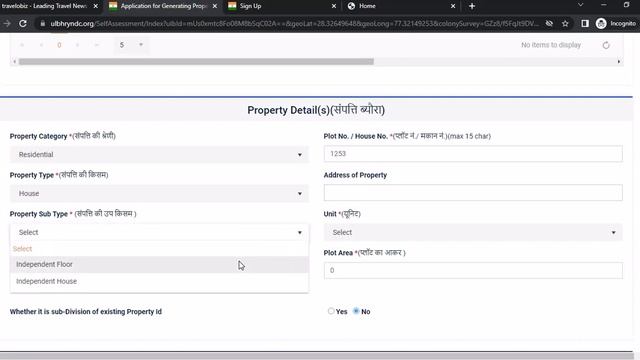This screenshot has width=640, height=360.
Task: Click the Plot No. / House No. field
Action: click(x=473, y=154)
